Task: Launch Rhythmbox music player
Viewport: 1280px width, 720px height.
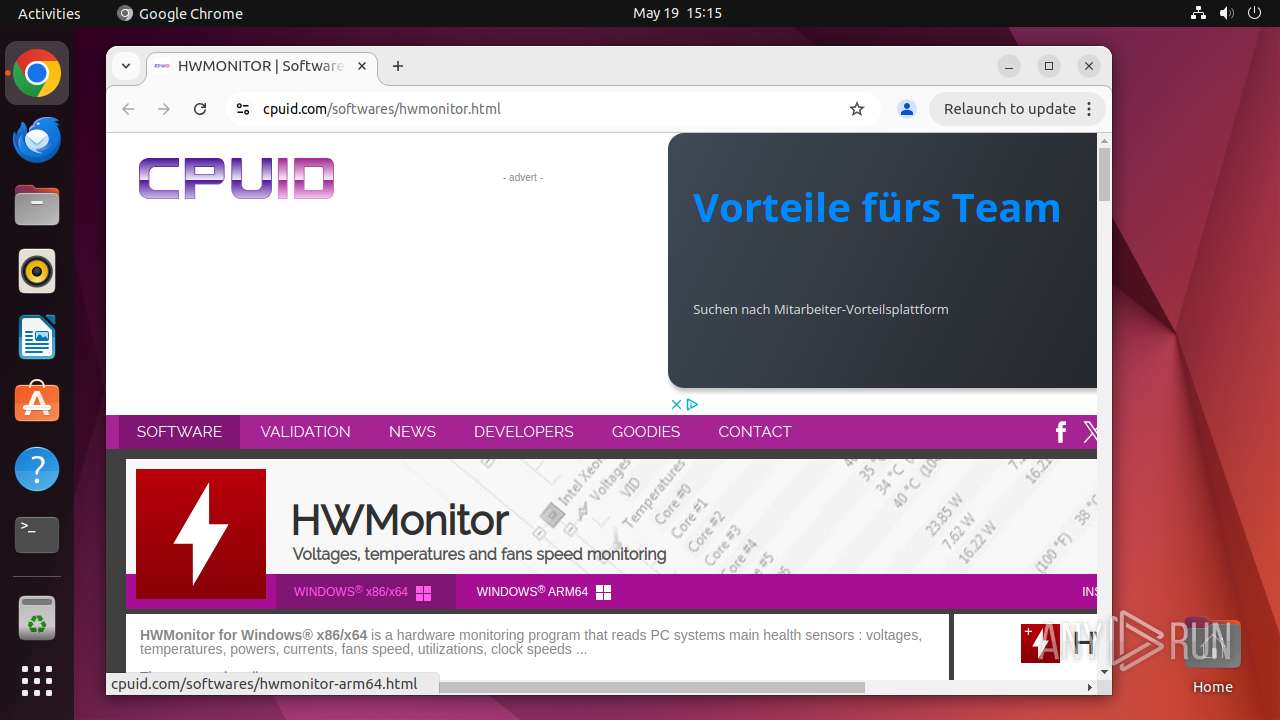Action: tap(37, 271)
